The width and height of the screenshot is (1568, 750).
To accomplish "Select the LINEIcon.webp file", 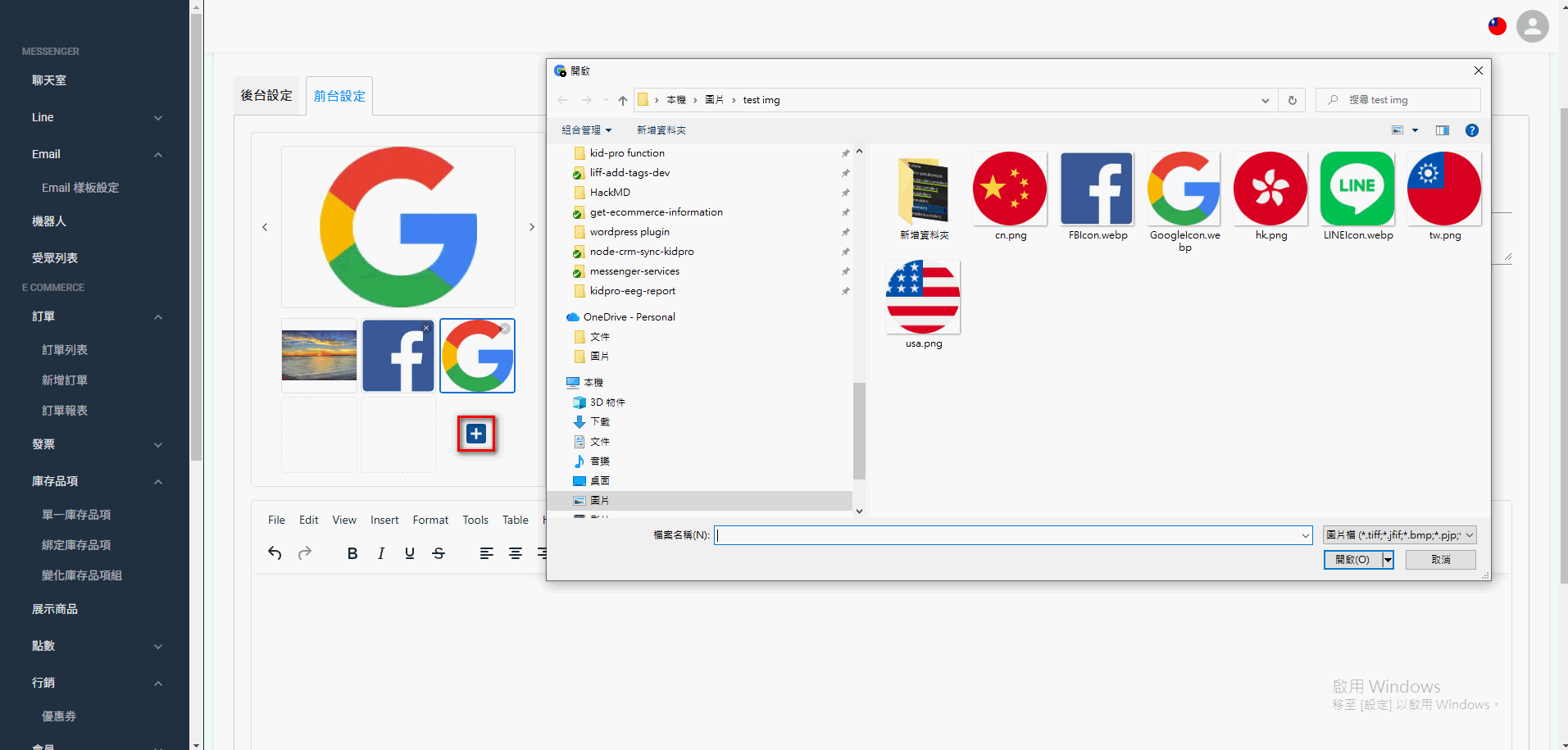I will point(1358,197).
